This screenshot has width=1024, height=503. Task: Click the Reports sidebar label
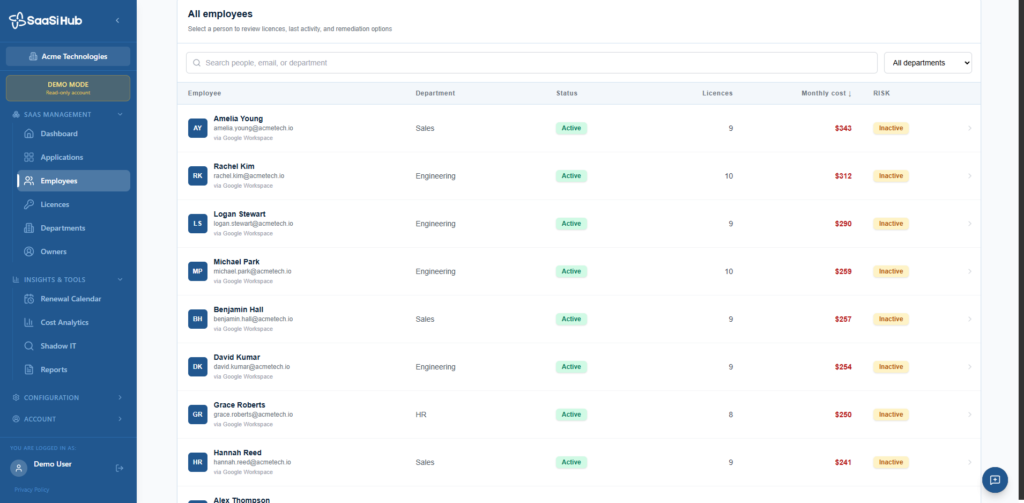[54, 370]
